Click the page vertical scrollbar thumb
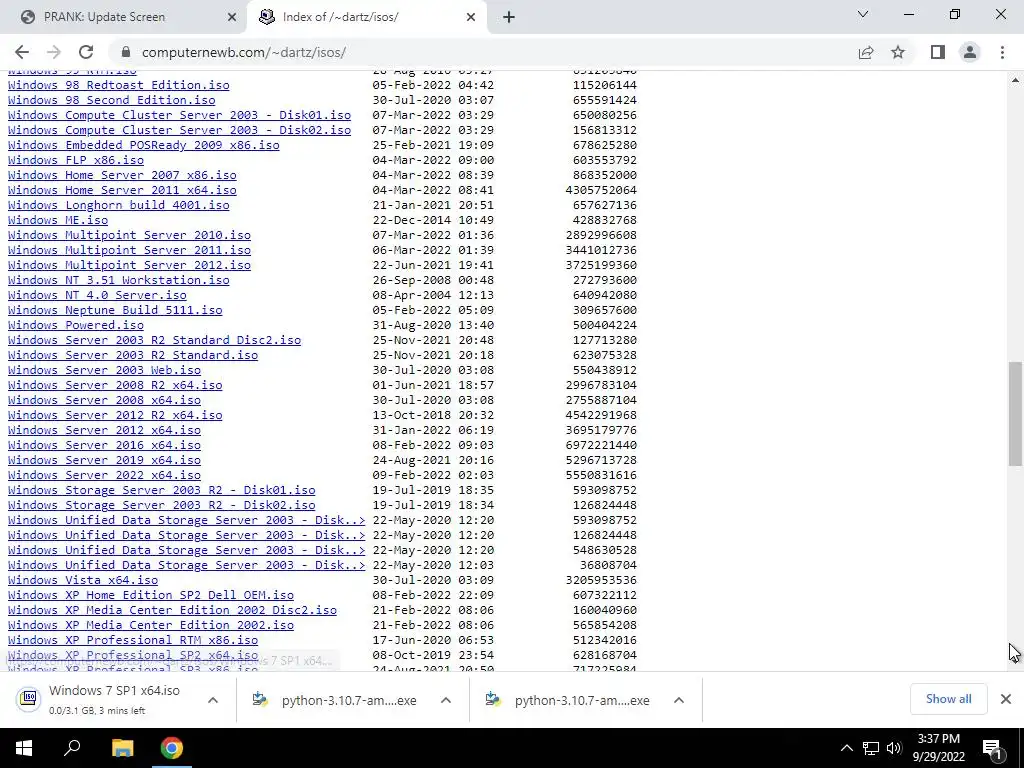This screenshot has width=1024, height=768. [x=1015, y=413]
